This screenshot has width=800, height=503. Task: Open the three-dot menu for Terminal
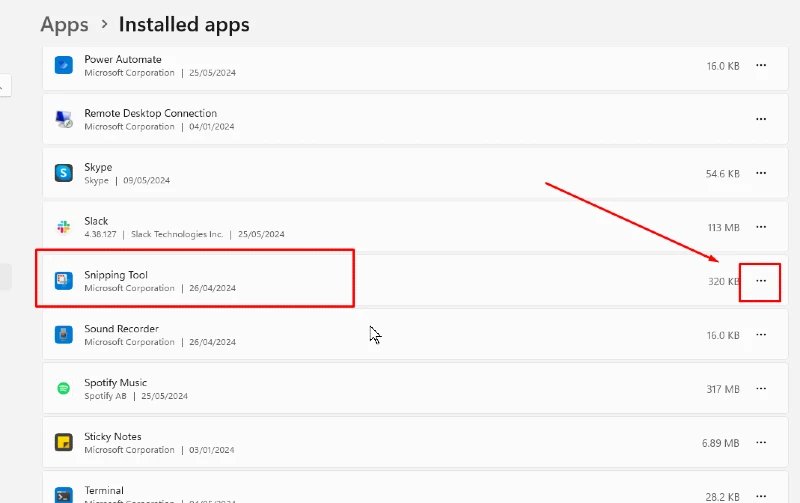(x=761, y=496)
